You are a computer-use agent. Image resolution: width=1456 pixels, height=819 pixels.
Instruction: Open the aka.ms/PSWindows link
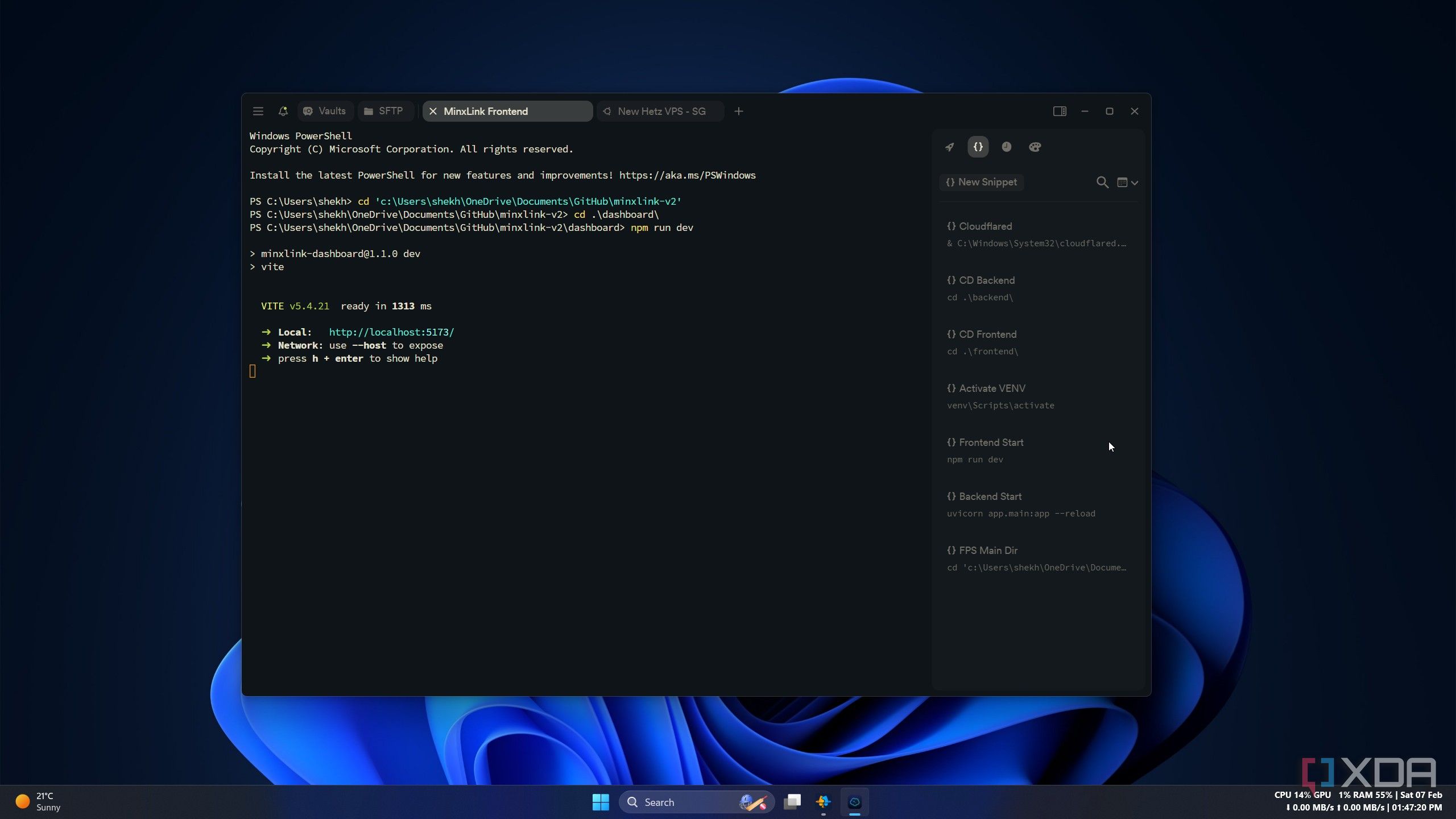(x=687, y=175)
